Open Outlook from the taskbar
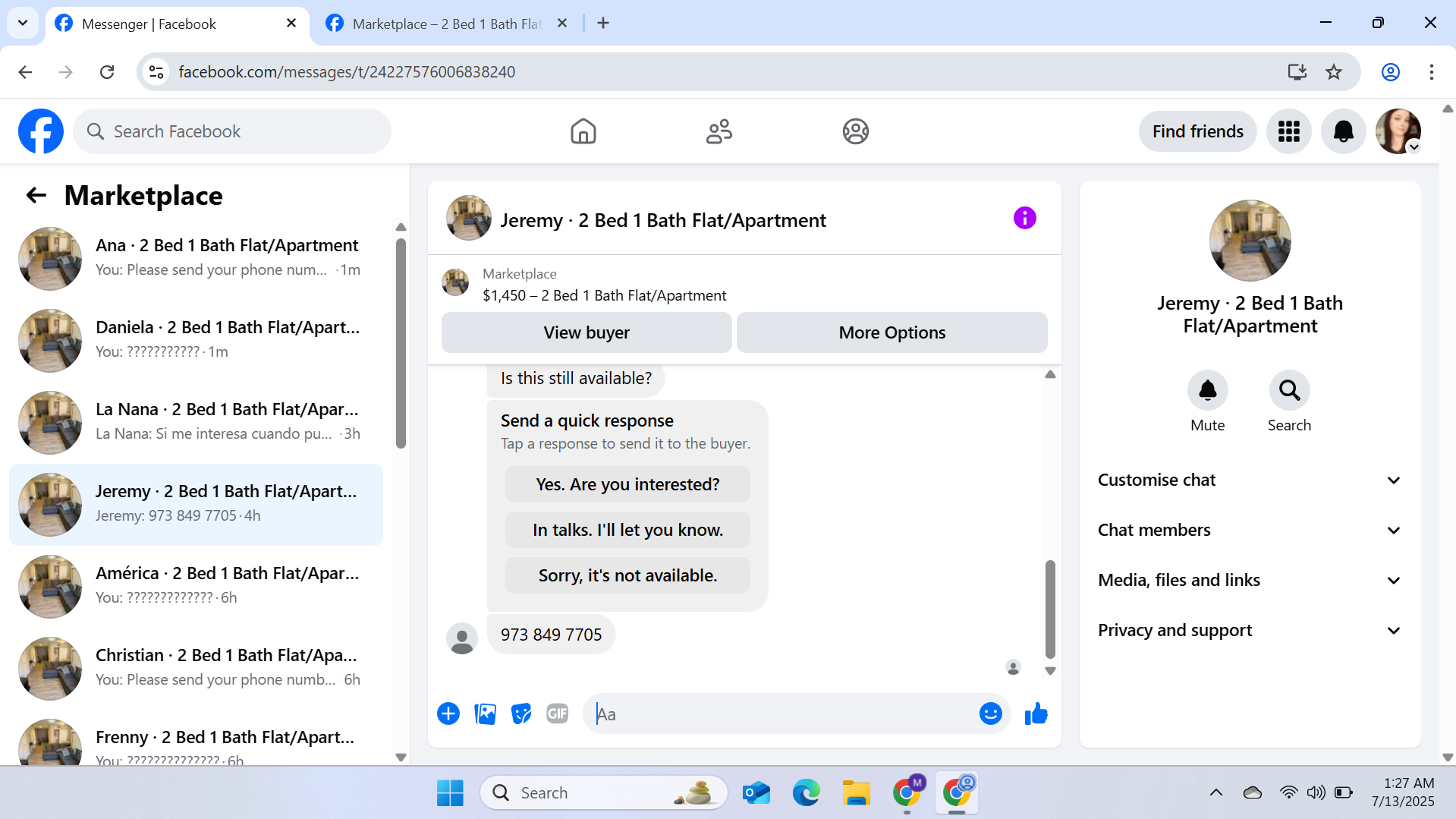The image size is (1456, 819). [x=756, y=792]
